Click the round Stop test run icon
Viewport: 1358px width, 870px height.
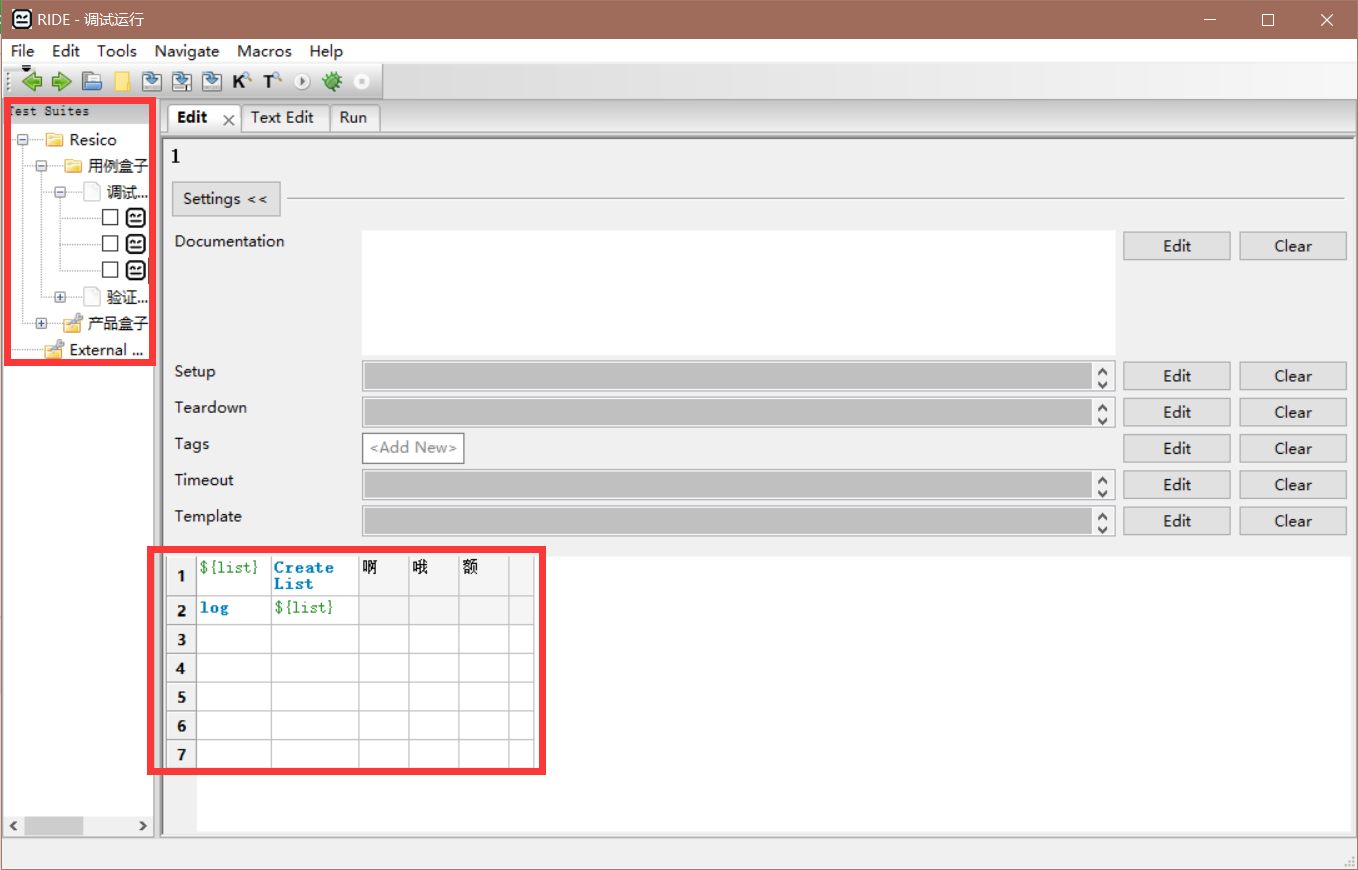pos(362,82)
